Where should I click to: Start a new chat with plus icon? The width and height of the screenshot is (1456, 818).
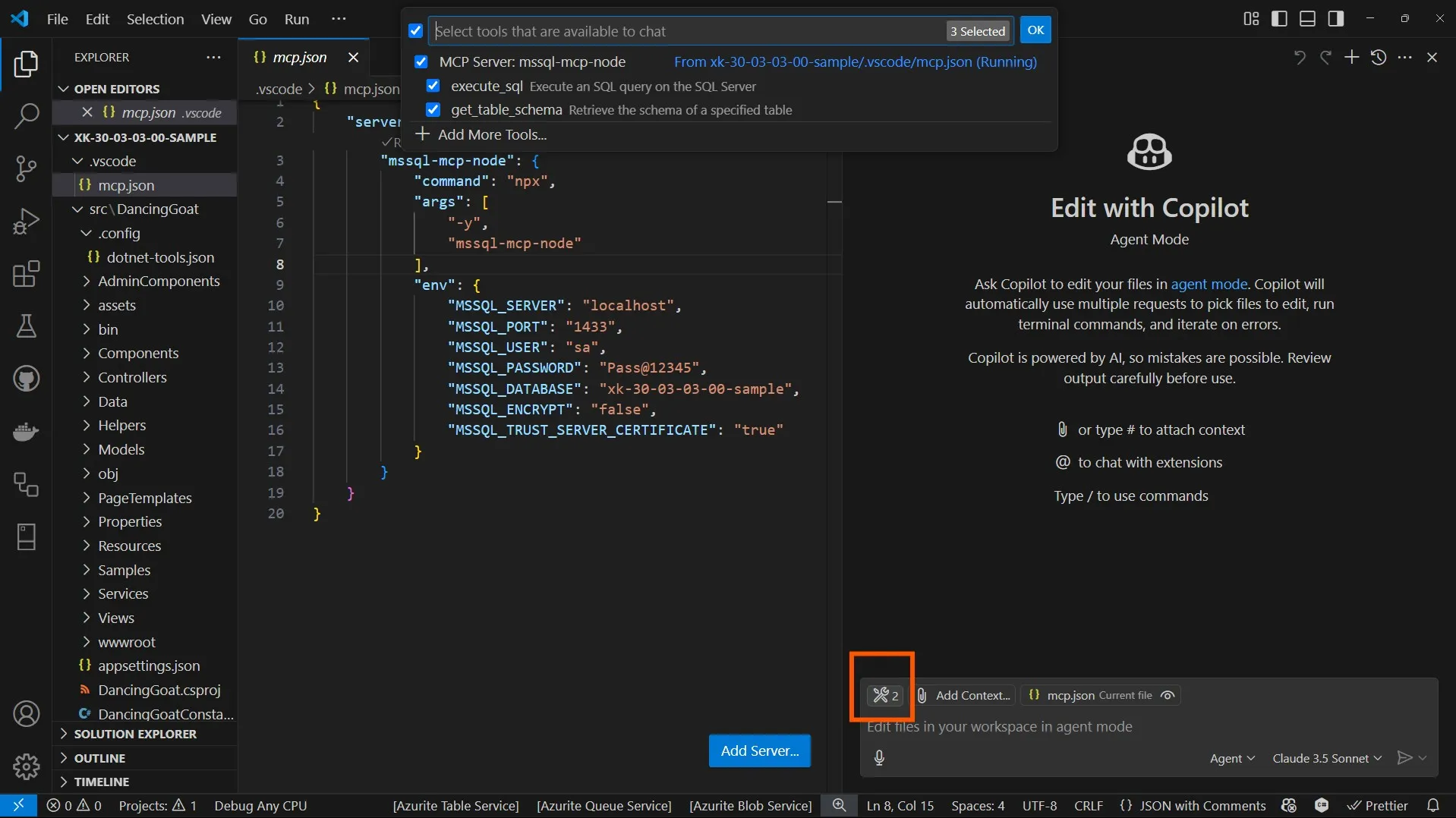1352,57
